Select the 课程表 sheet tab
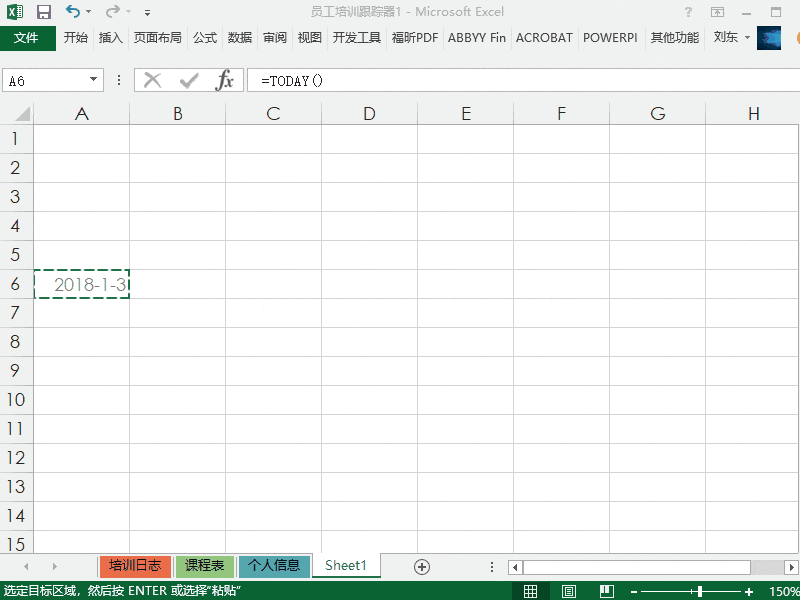Image resolution: width=800 pixels, height=600 pixels. coord(204,565)
